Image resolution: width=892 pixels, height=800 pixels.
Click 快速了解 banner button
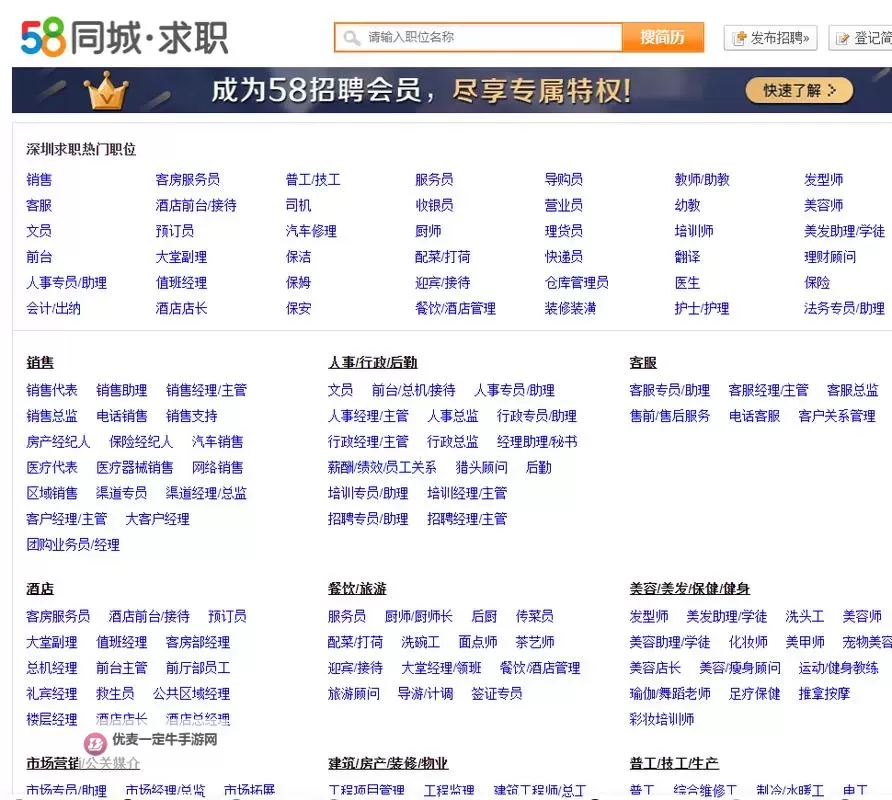pos(799,90)
